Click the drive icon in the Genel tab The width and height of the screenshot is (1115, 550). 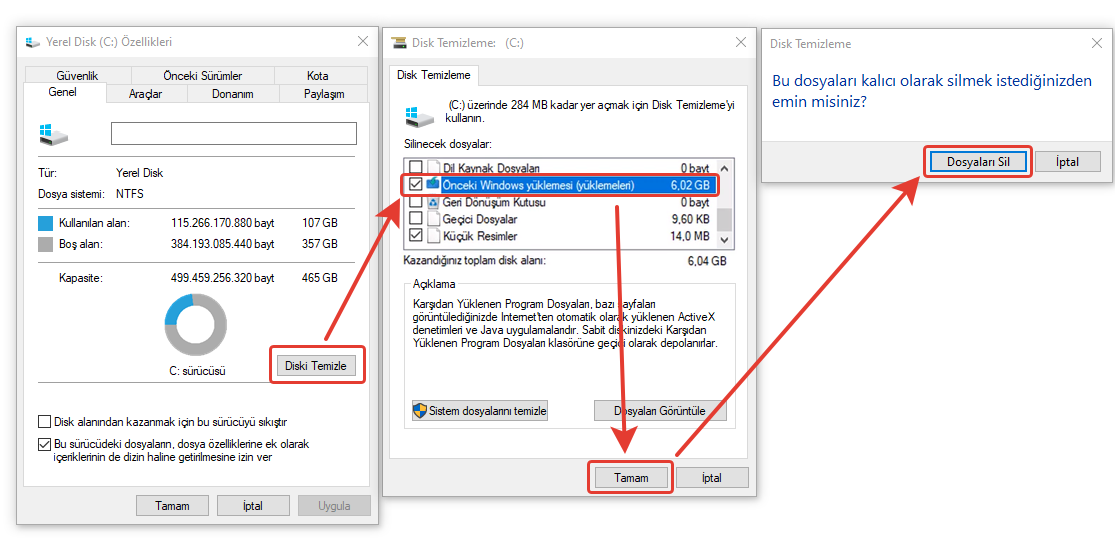53,133
